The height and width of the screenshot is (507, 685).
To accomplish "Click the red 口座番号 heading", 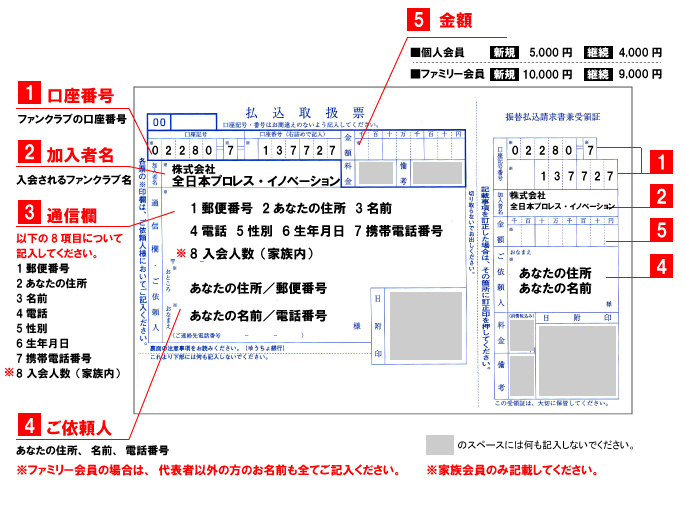I will coord(80,96).
